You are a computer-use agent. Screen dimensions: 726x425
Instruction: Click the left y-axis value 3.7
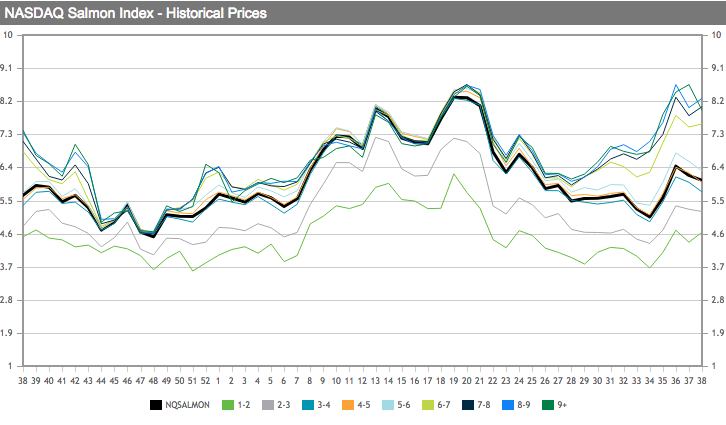[x=6, y=267]
